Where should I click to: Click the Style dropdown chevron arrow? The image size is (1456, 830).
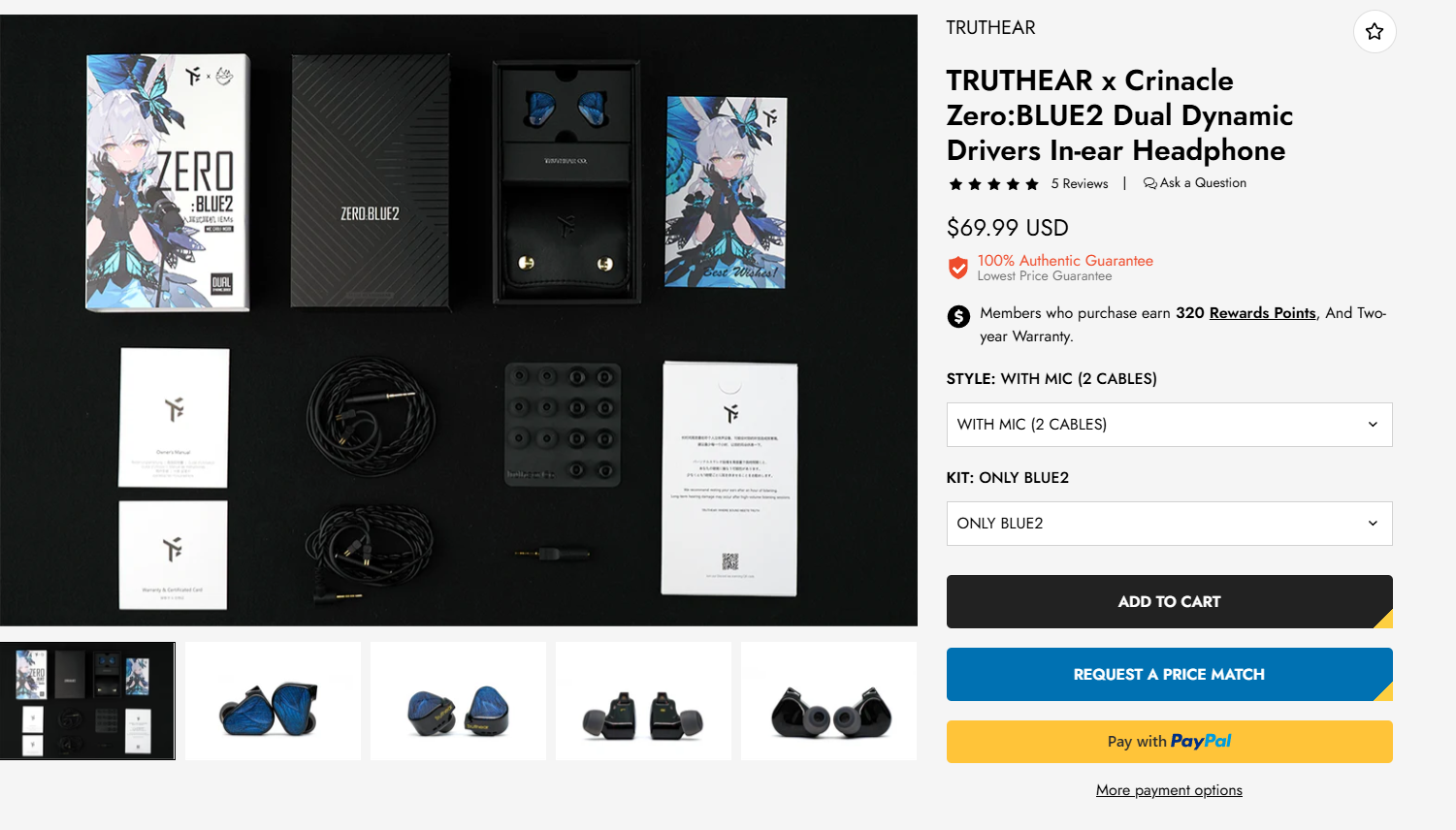(1373, 425)
